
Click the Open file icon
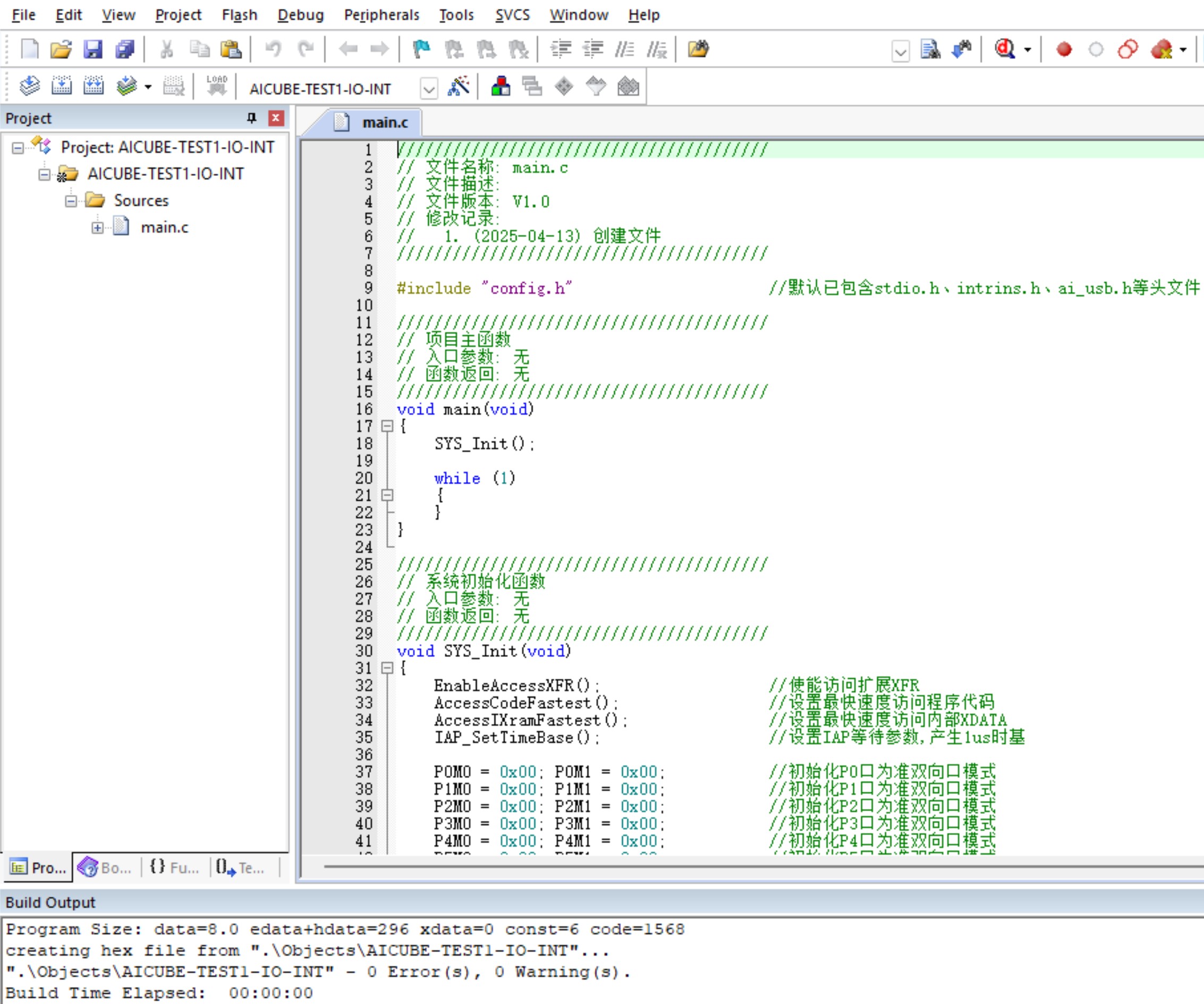(61, 49)
